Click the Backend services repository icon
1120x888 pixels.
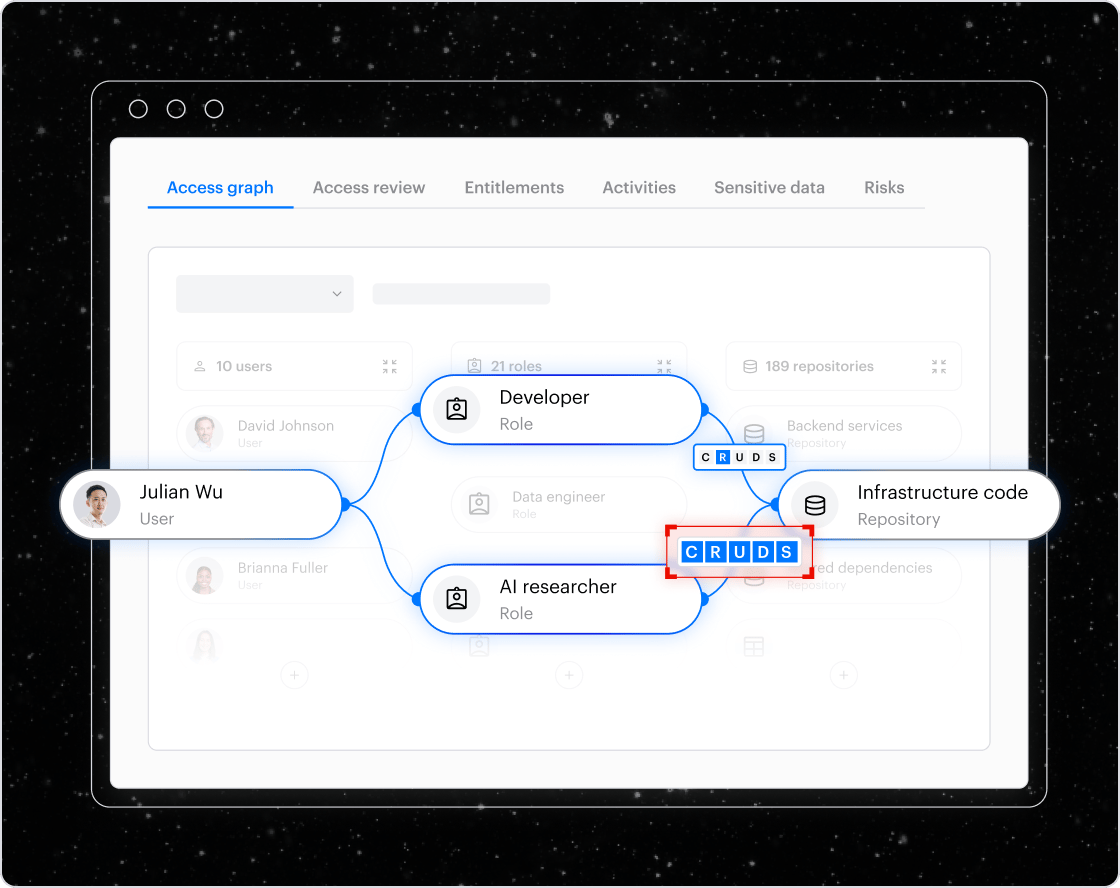[754, 434]
